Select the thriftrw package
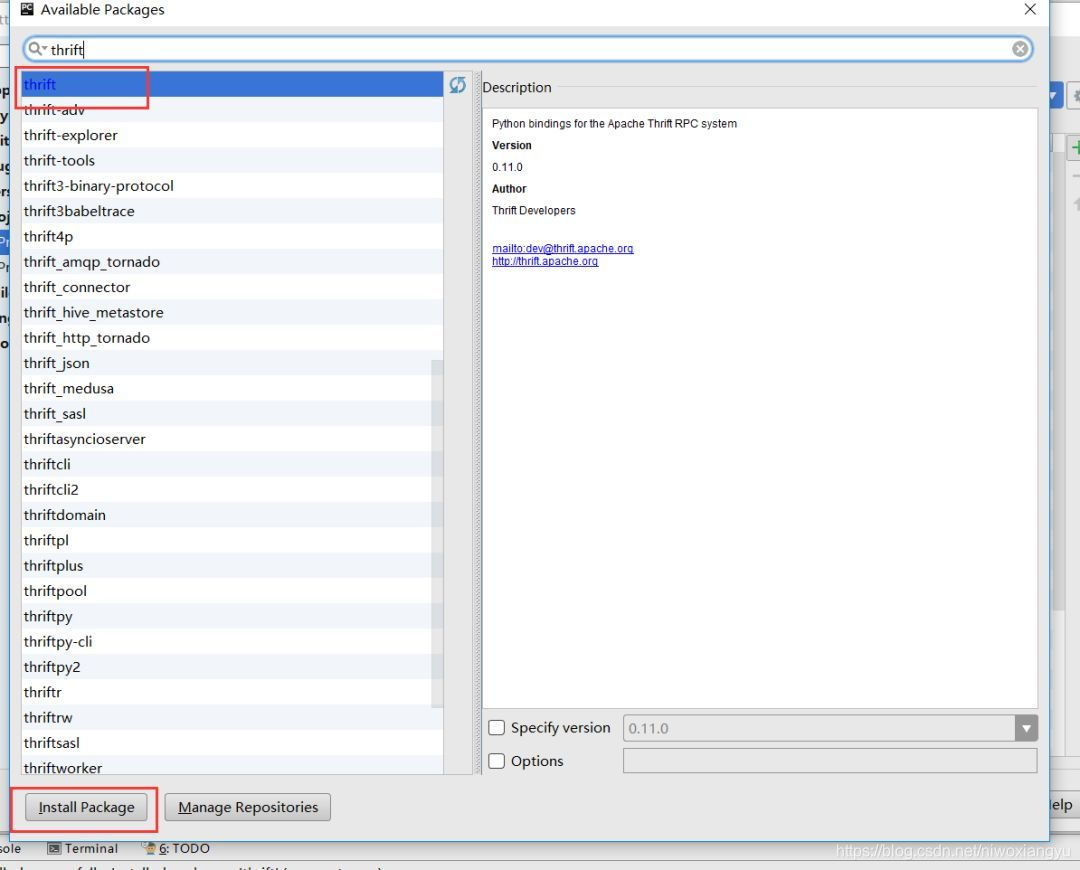This screenshot has width=1080, height=870. tap(232, 717)
